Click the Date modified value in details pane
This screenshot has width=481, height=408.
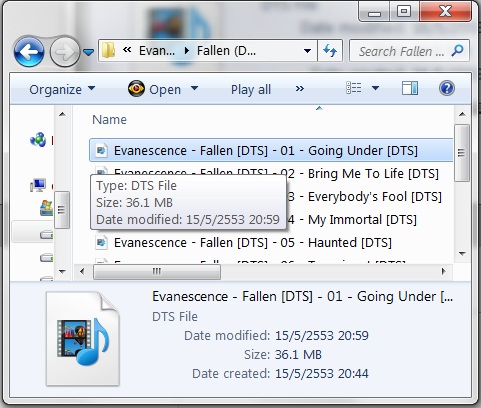(x=322, y=336)
